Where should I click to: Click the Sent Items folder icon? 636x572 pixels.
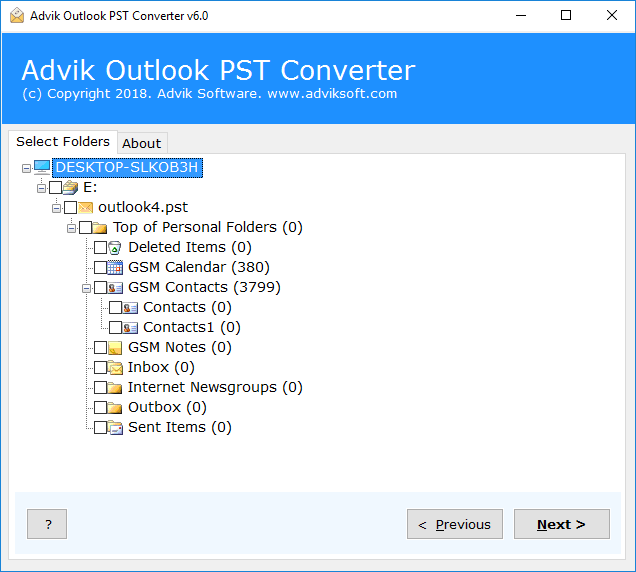(115, 428)
